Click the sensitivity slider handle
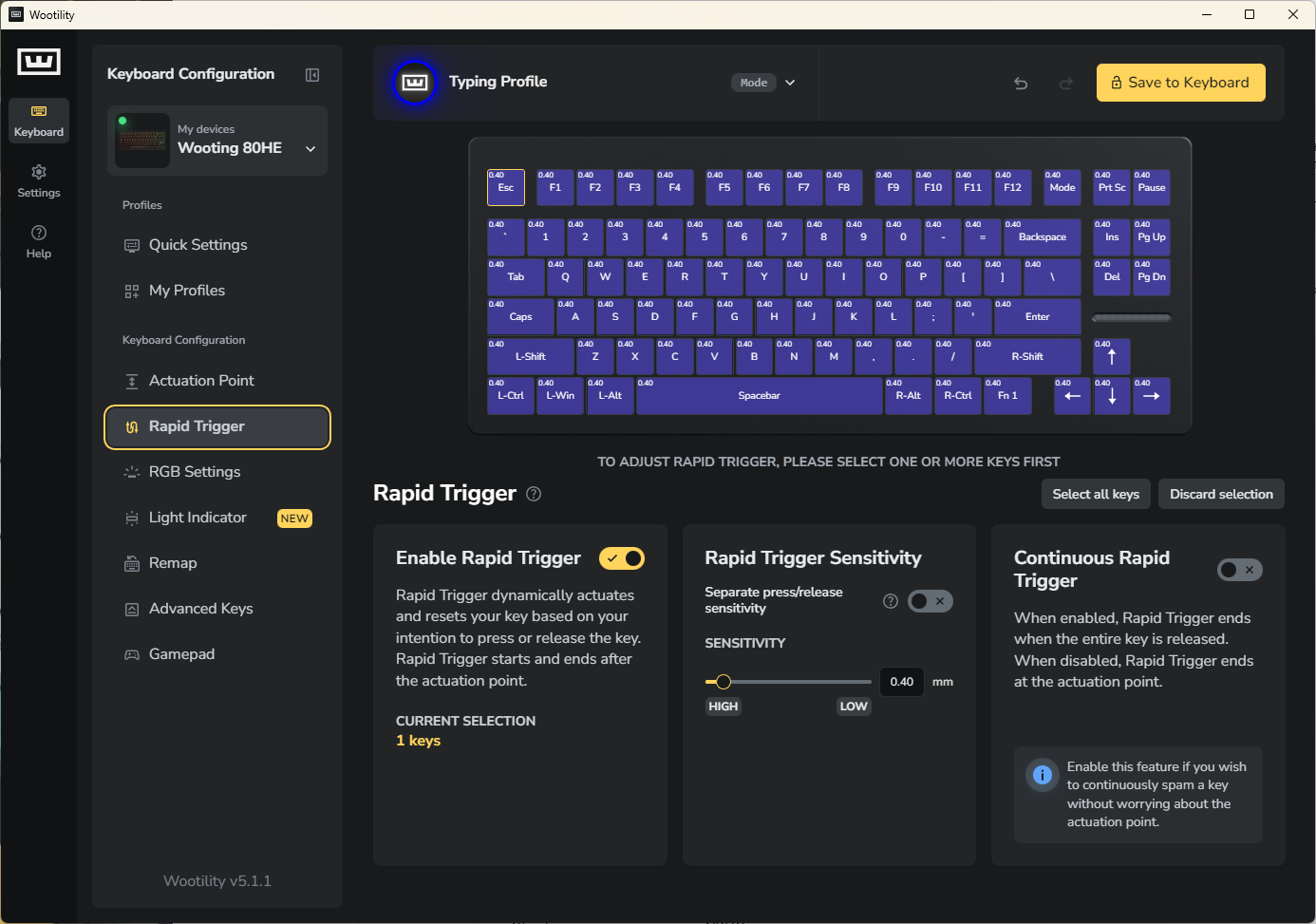1316x924 pixels. coord(724,682)
